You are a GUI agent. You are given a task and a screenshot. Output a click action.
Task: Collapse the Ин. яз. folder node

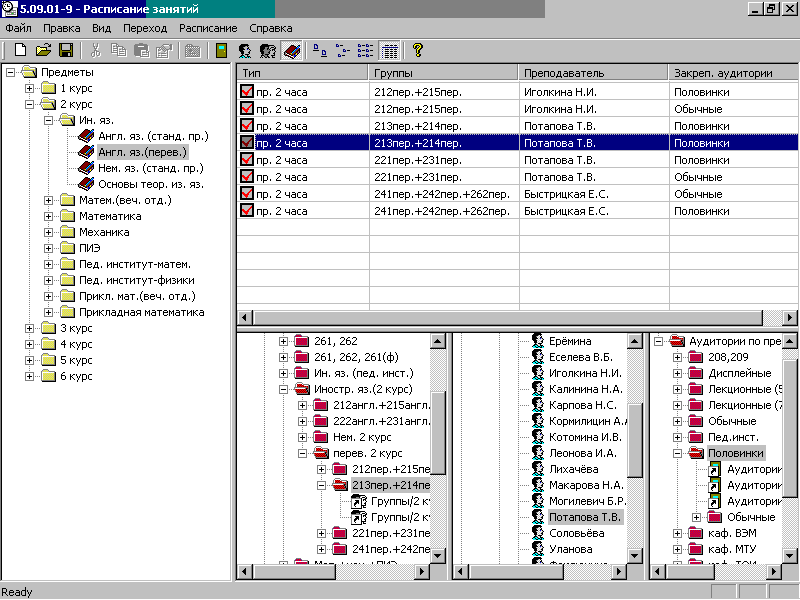49,120
